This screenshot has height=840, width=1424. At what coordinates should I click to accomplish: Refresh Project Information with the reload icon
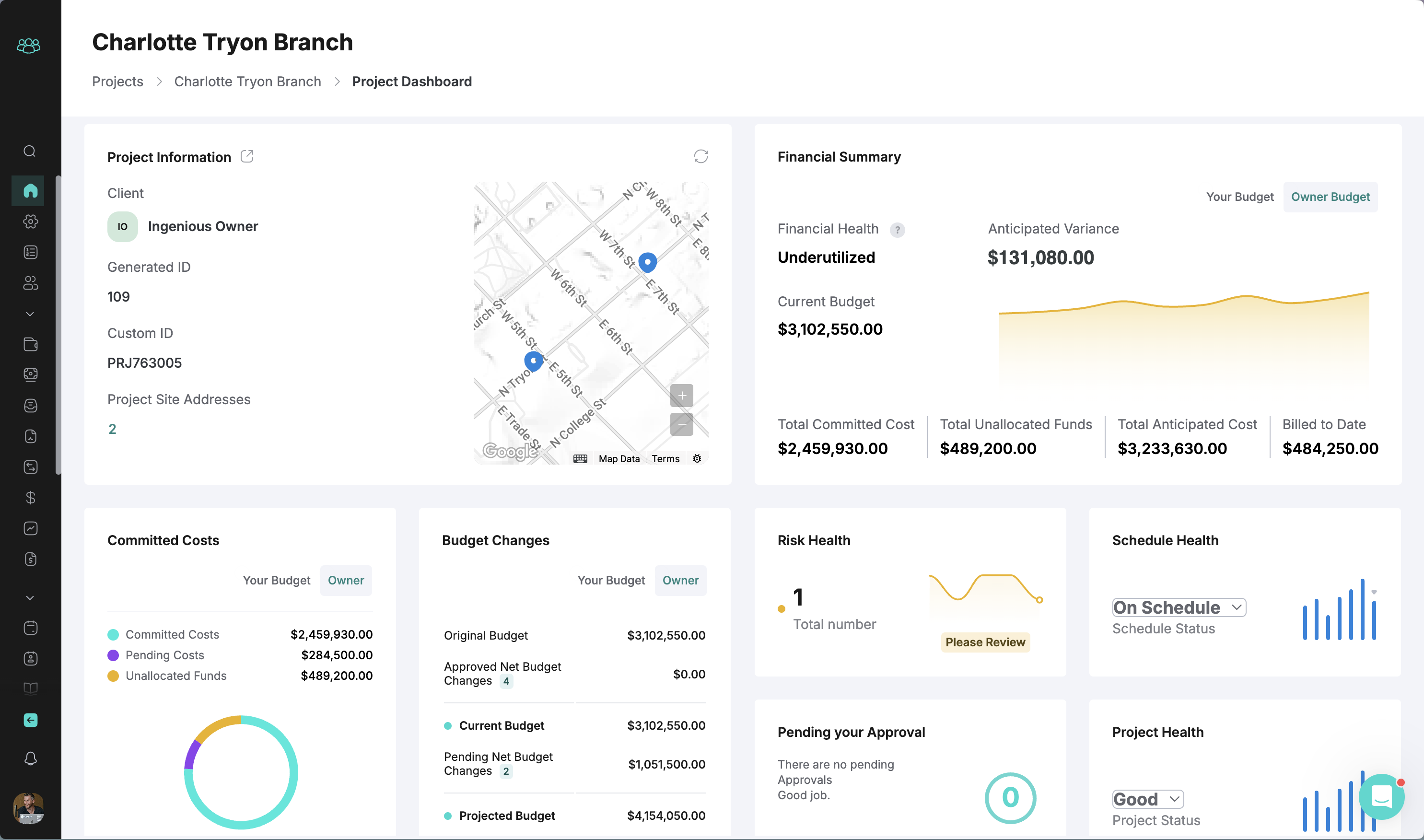point(700,156)
